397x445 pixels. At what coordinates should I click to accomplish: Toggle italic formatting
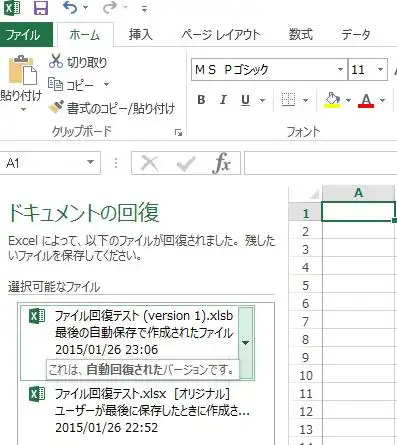click(x=223, y=100)
